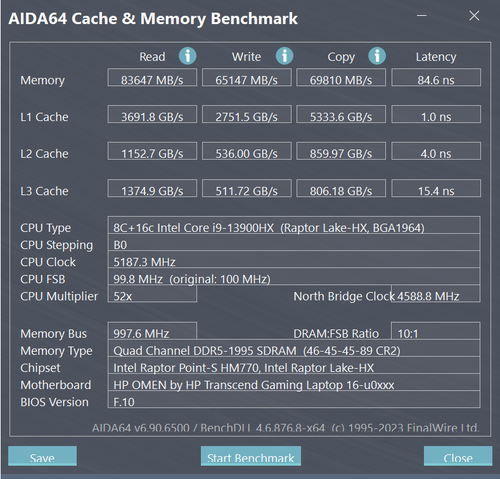Click the Memory Copy value 69810 MB/s
The image size is (500, 479).
341,77
